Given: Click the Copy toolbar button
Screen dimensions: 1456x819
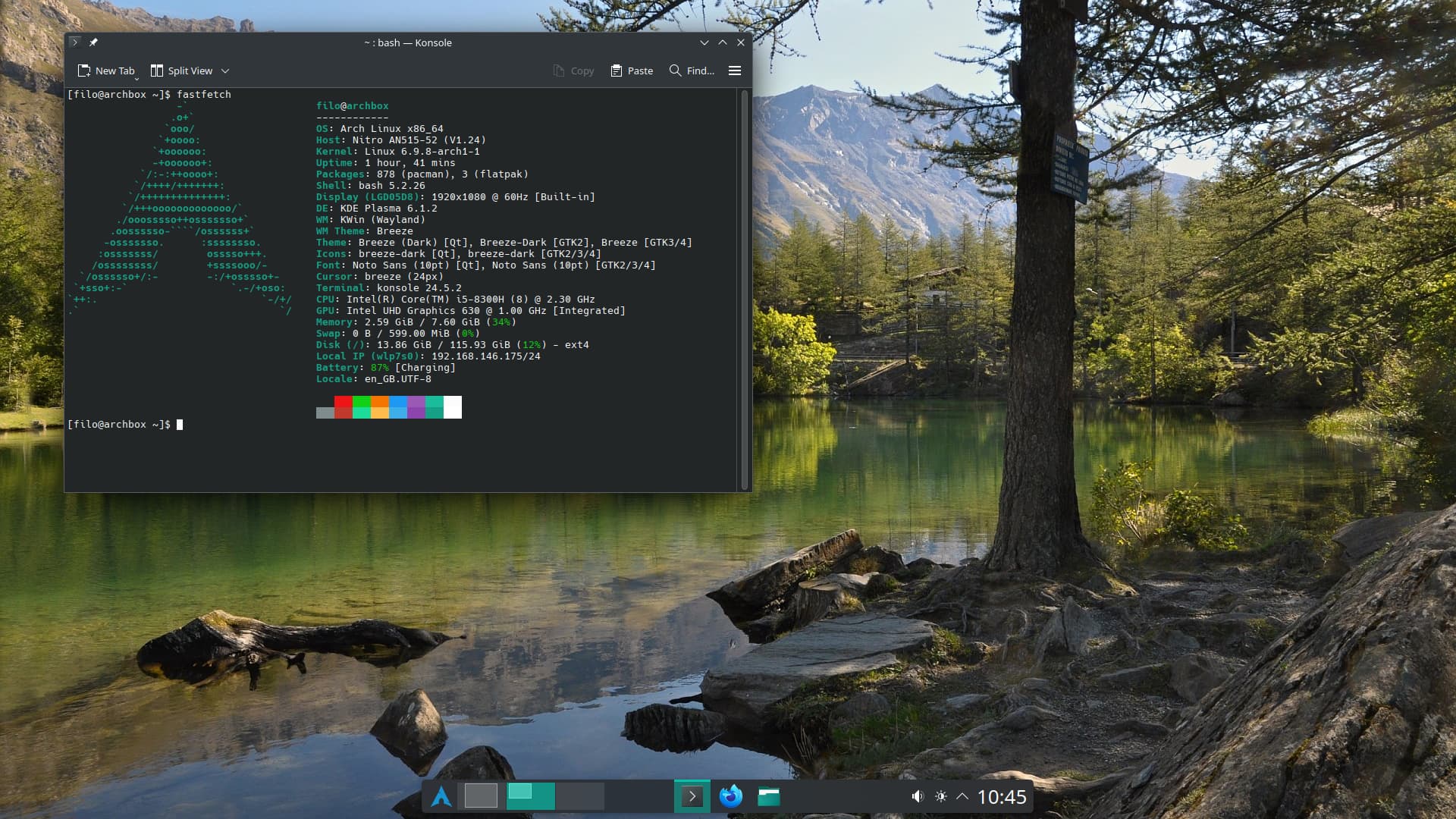Looking at the screenshot, I should point(573,71).
